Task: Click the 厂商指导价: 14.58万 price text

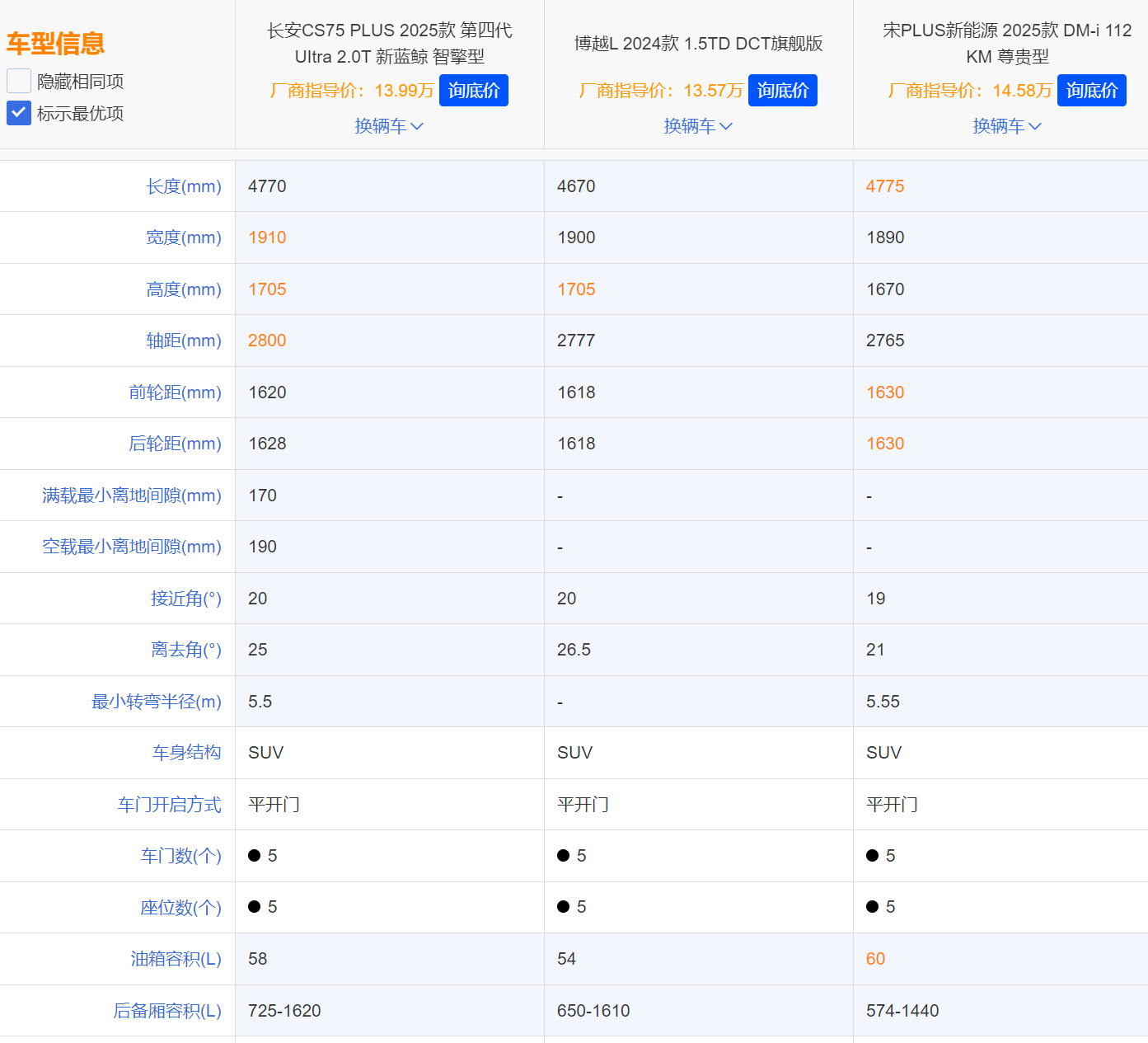Action: (x=970, y=91)
